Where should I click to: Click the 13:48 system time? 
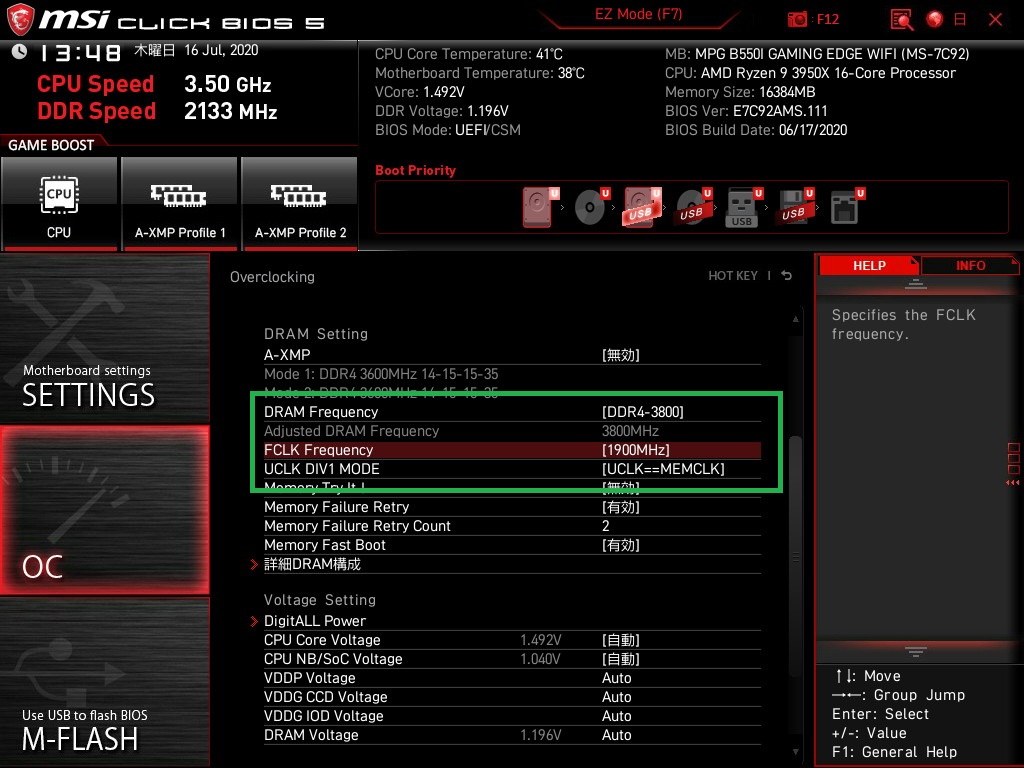tap(80, 52)
